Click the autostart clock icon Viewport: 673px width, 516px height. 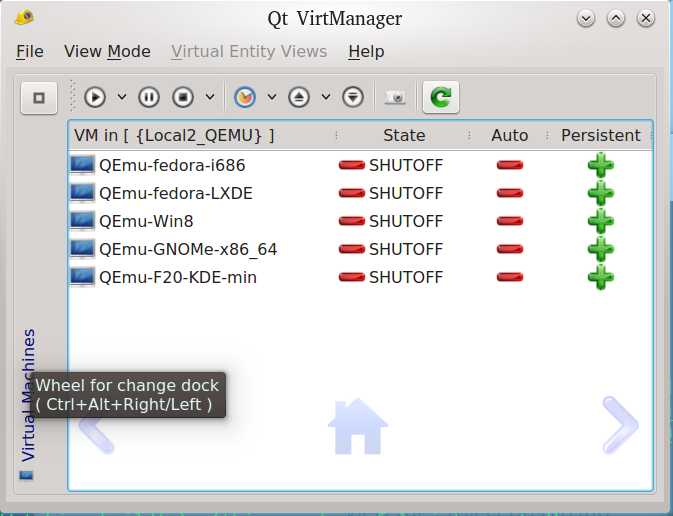tap(245, 97)
